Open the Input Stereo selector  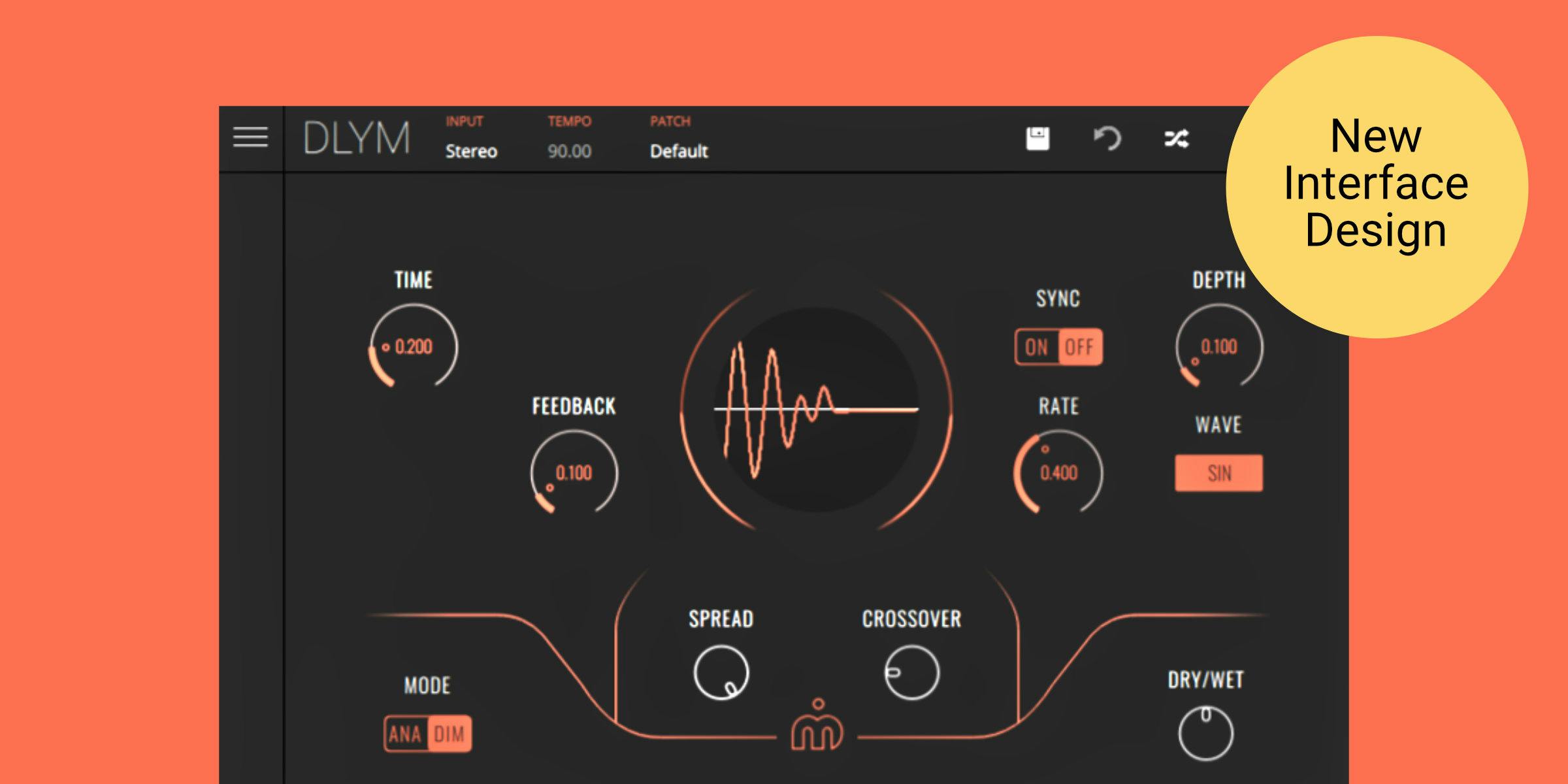(471, 151)
